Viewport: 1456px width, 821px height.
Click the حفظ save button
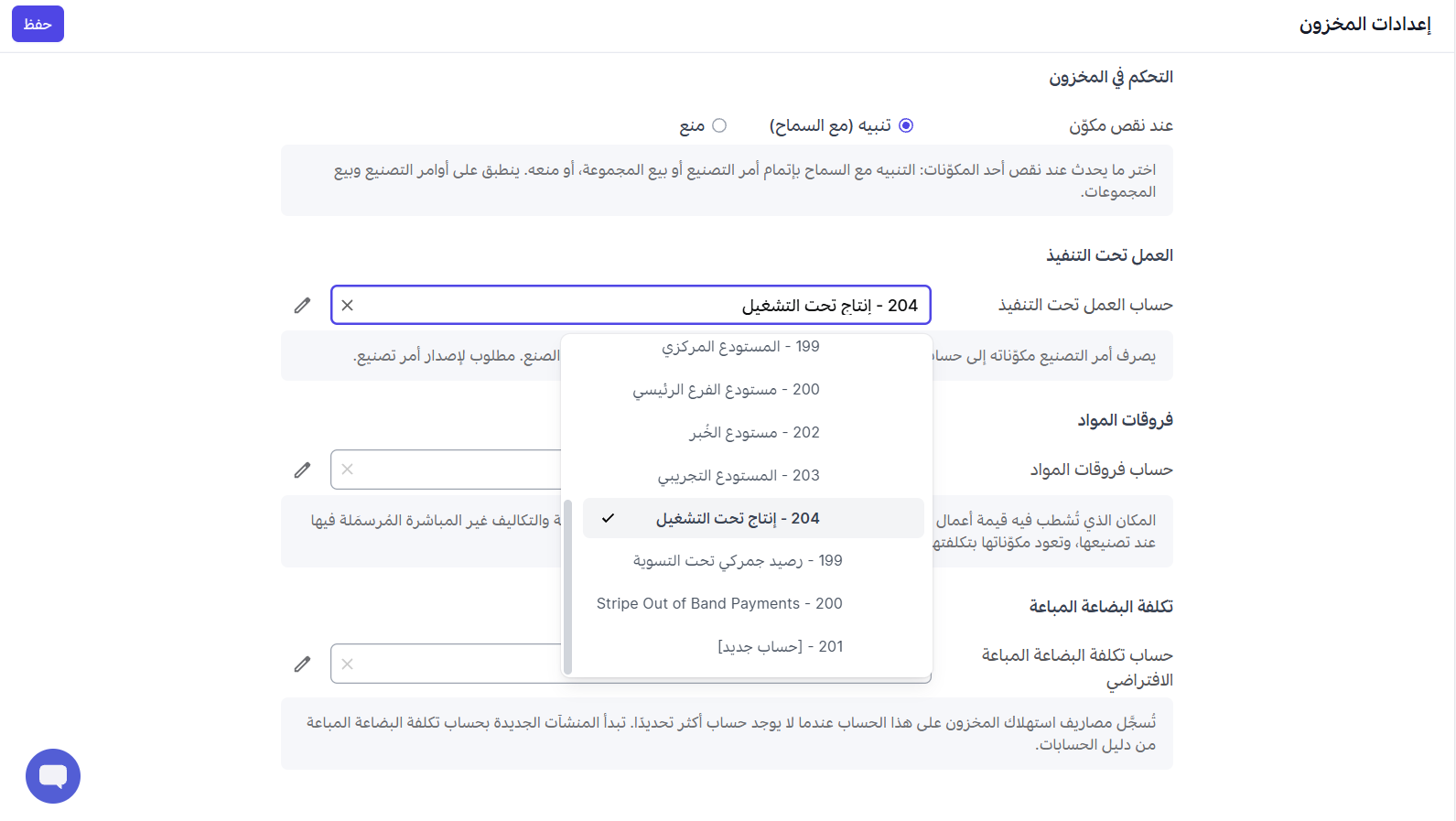pyautogui.click(x=38, y=24)
